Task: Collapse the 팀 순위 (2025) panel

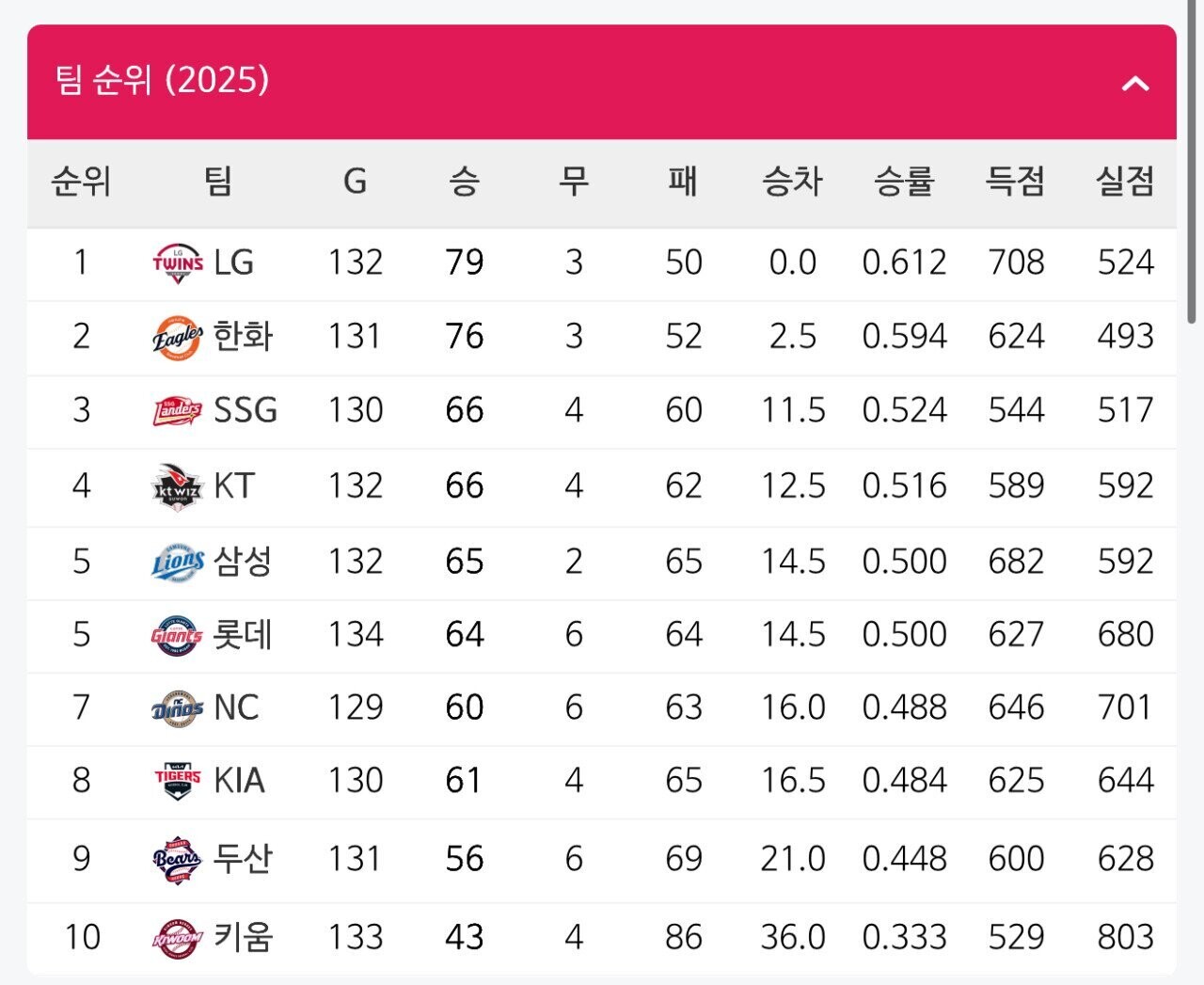Action: (x=1135, y=84)
